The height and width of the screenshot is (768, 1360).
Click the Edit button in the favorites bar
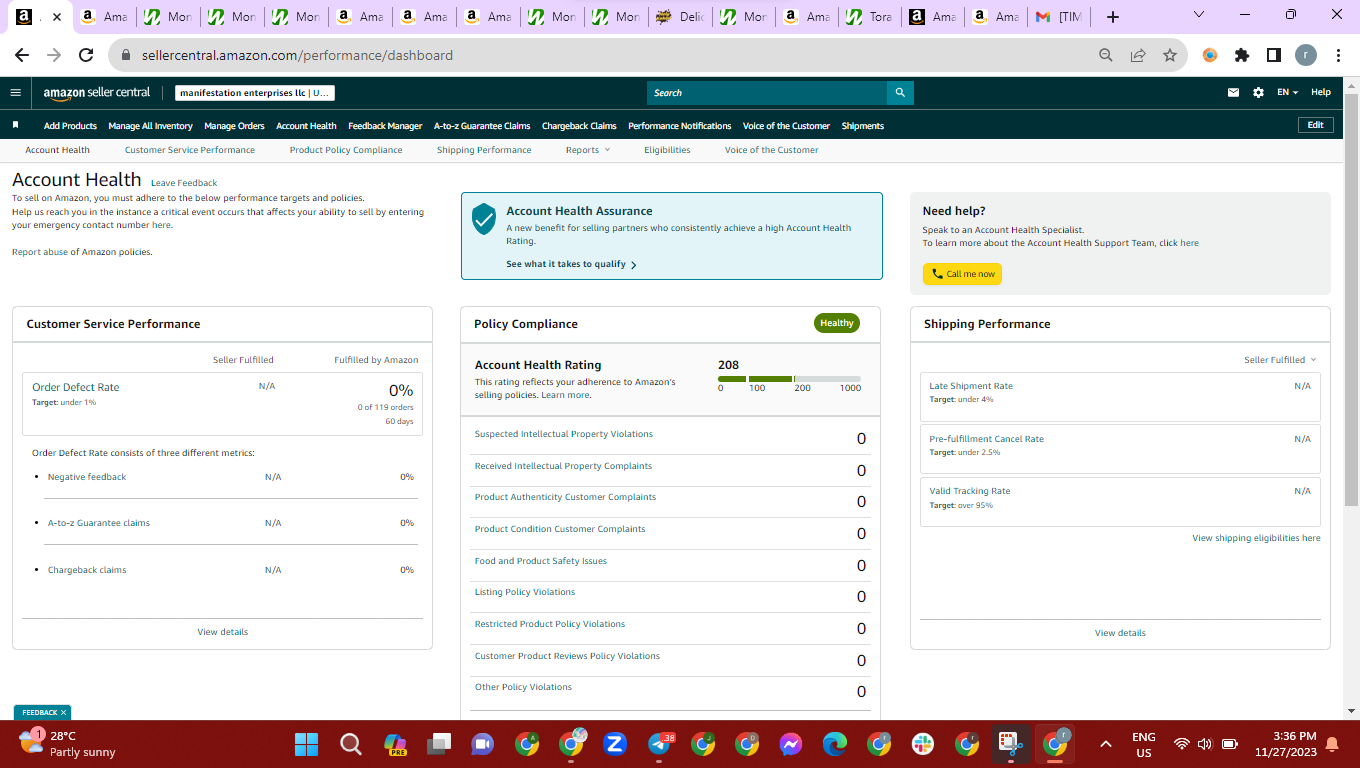[1315, 125]
